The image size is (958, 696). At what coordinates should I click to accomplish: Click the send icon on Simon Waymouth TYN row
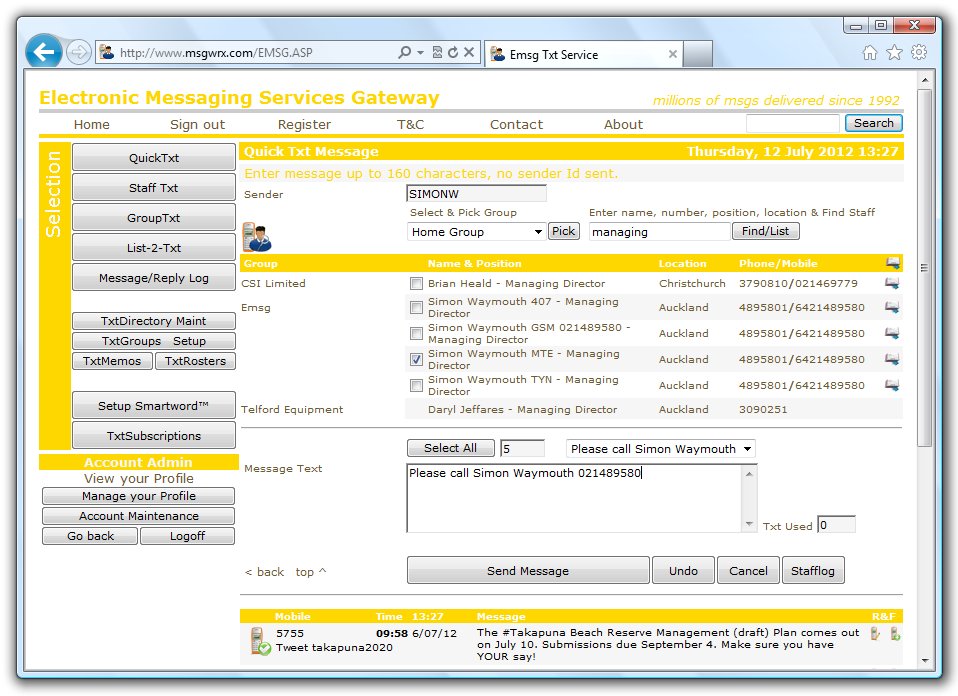click(x=892, y=385)
